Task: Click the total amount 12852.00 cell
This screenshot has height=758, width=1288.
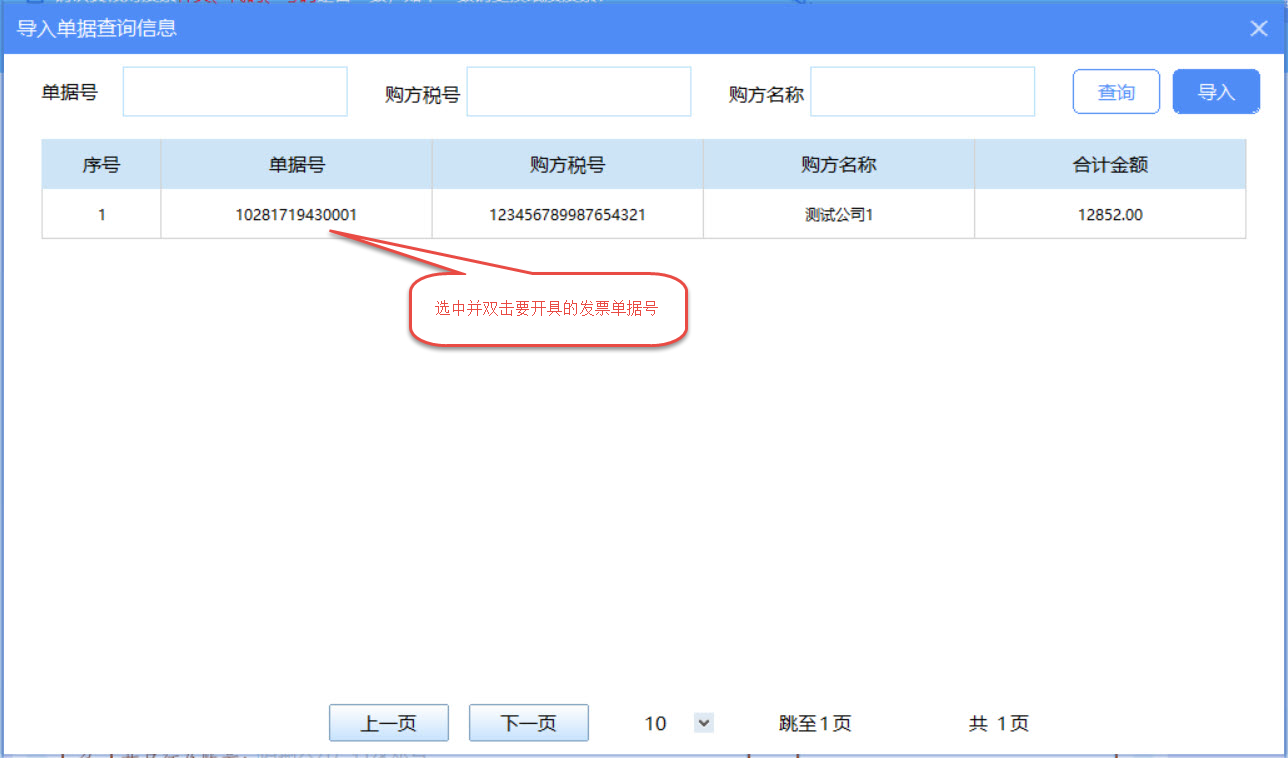Action: point(1110,215)
